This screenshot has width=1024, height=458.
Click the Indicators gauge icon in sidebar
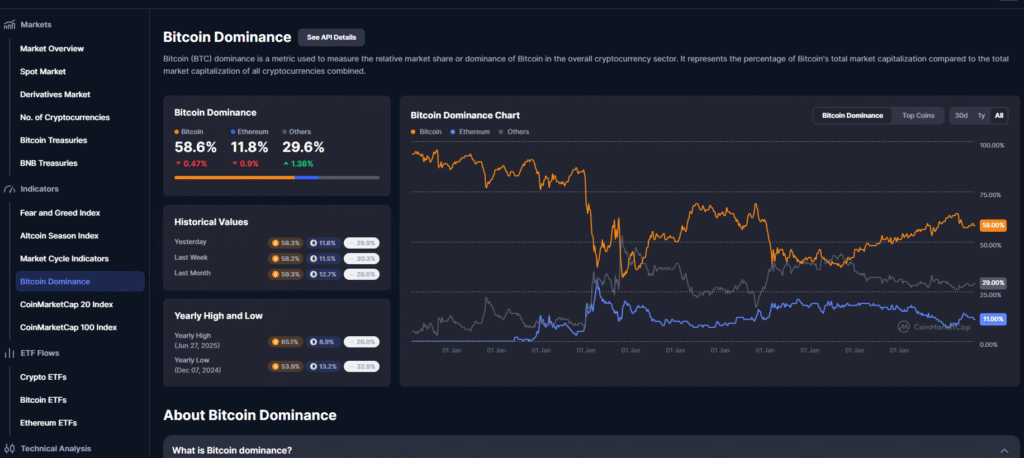tap(7, 188)
